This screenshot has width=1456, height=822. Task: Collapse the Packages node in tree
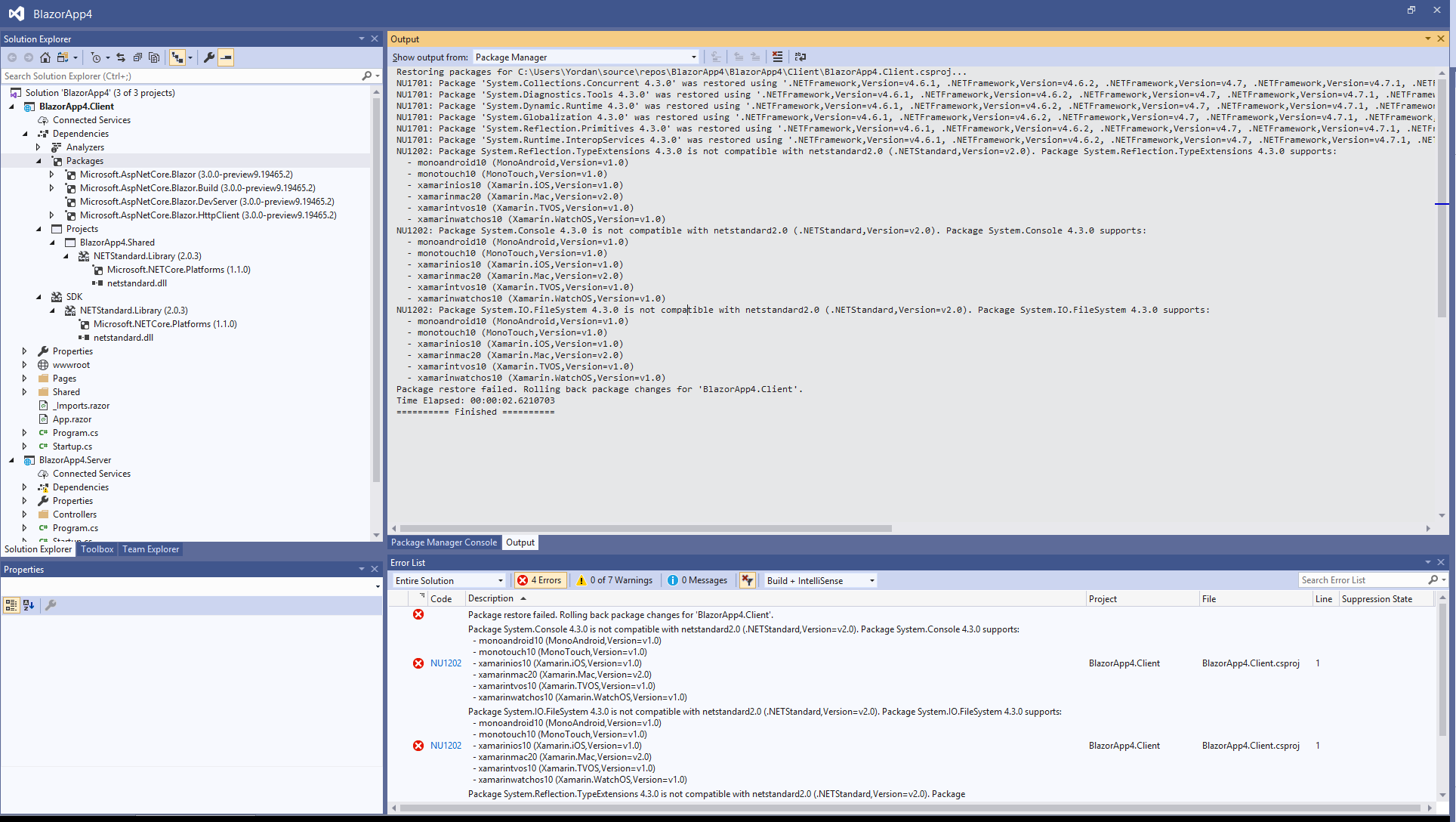[x=39, y=161]
